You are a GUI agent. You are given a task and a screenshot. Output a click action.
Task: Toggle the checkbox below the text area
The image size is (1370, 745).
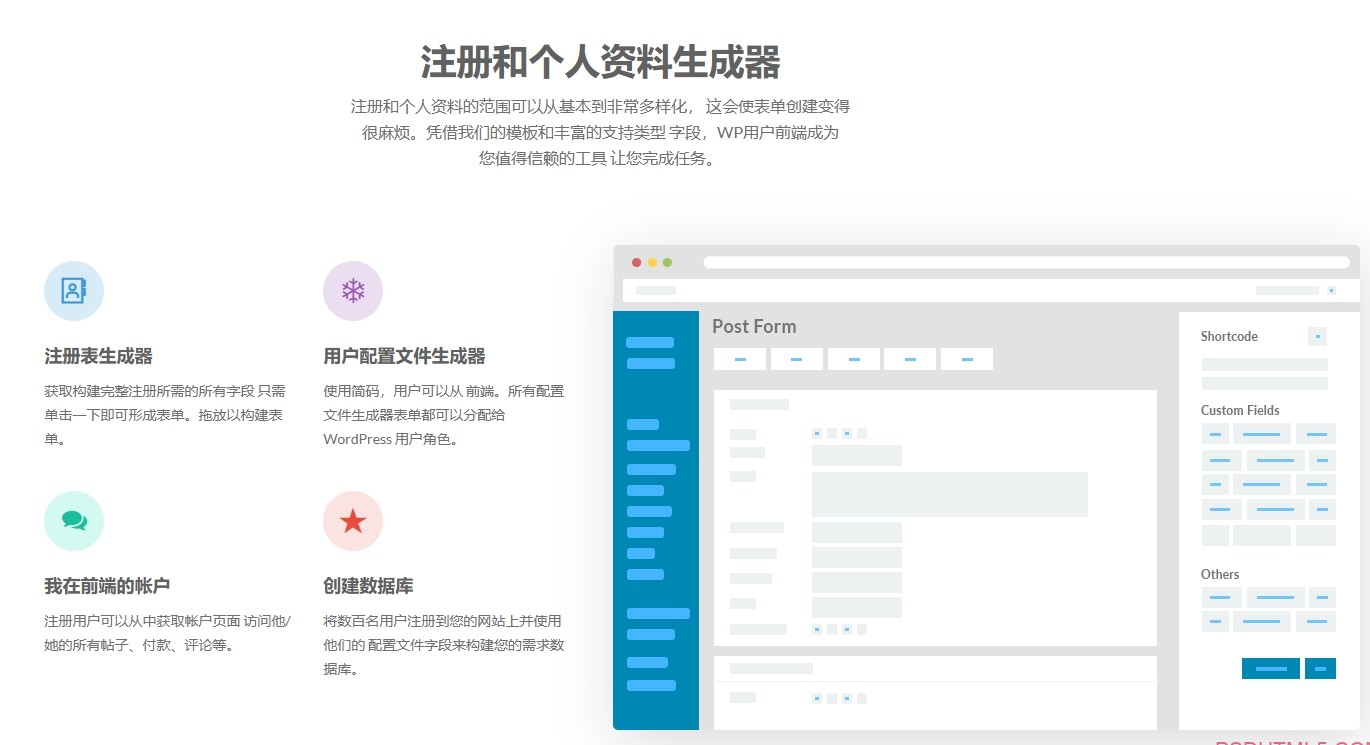817,630
